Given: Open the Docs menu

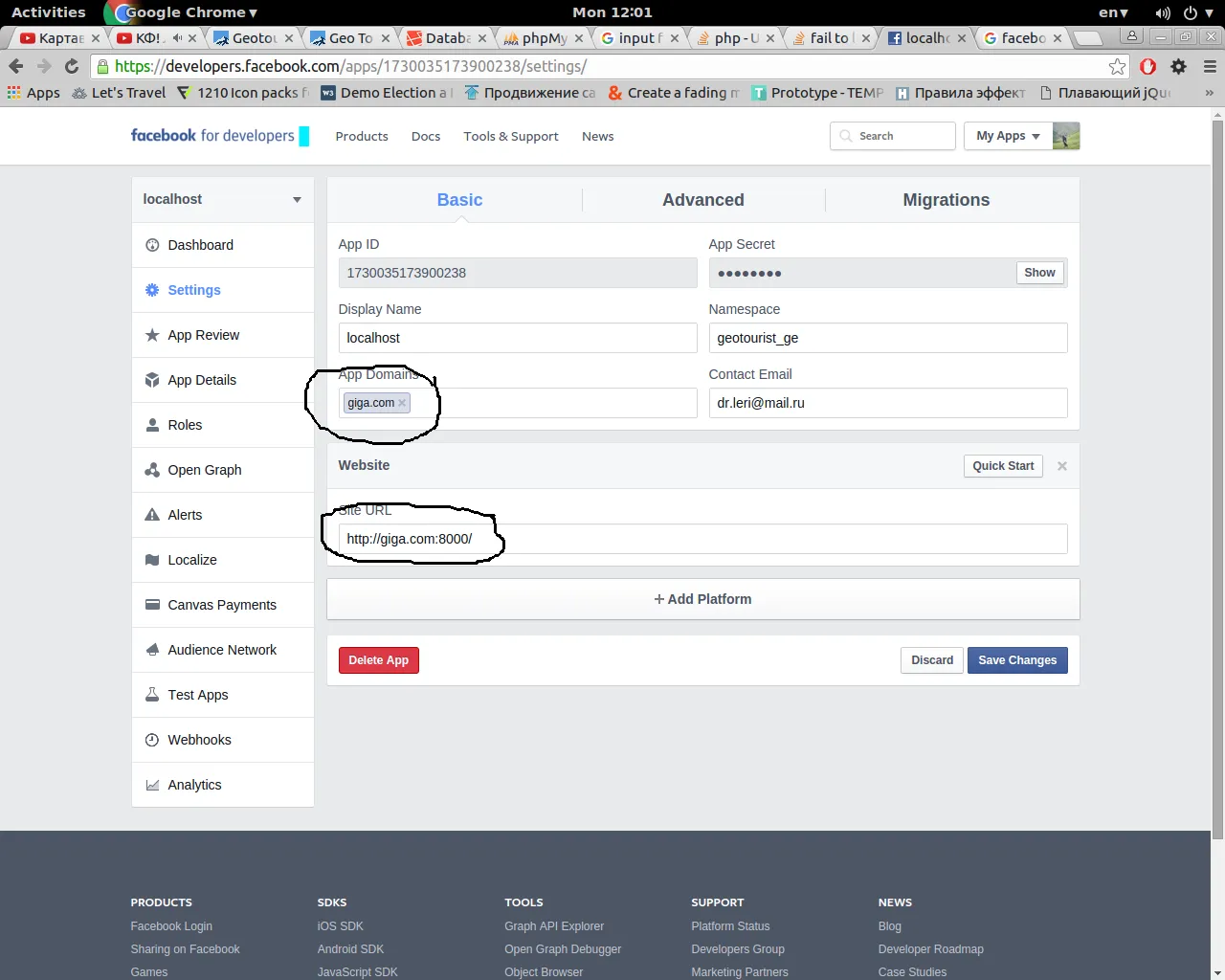Looking at the screenshot, I should 426,136.
